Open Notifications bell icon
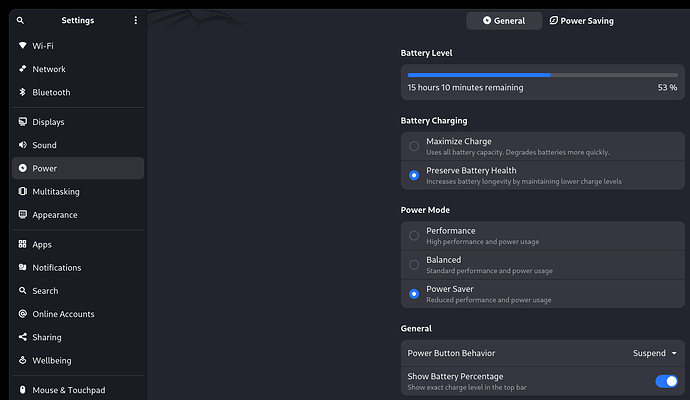 point(22,268)
